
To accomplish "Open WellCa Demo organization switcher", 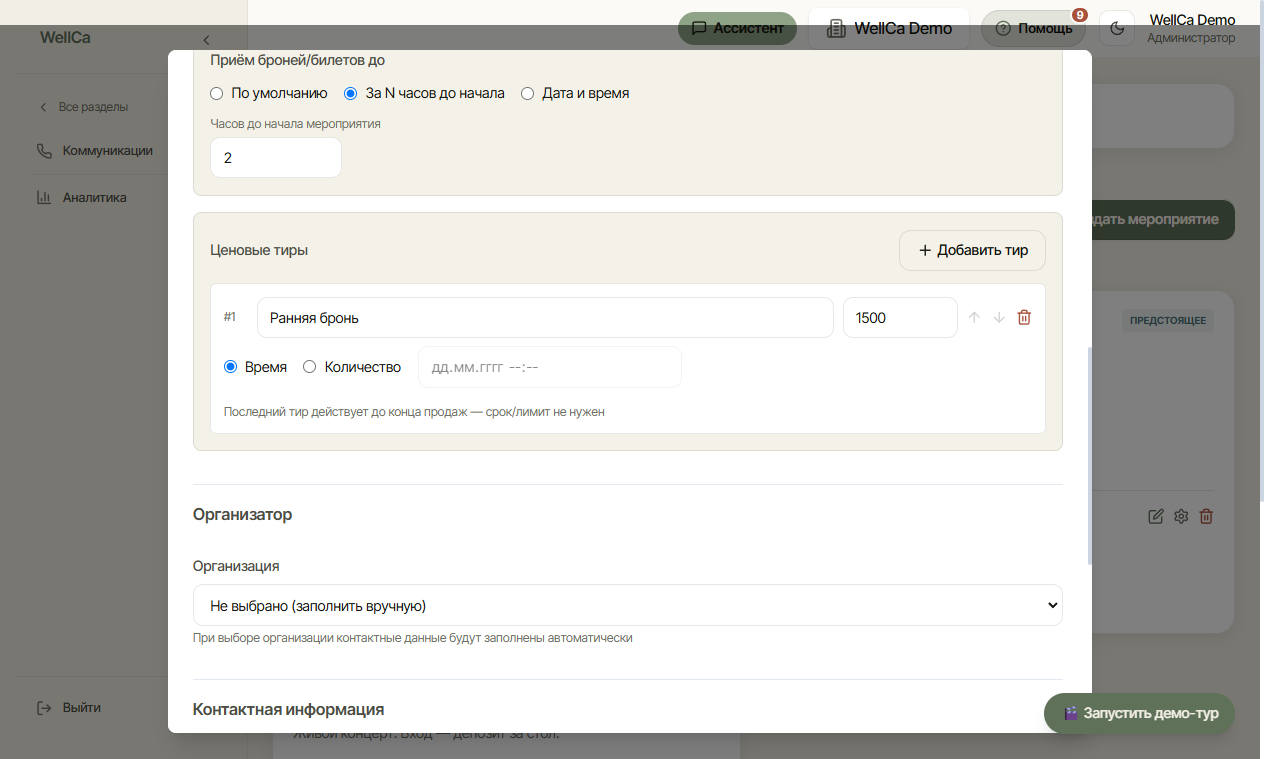I will coord(889,28).
